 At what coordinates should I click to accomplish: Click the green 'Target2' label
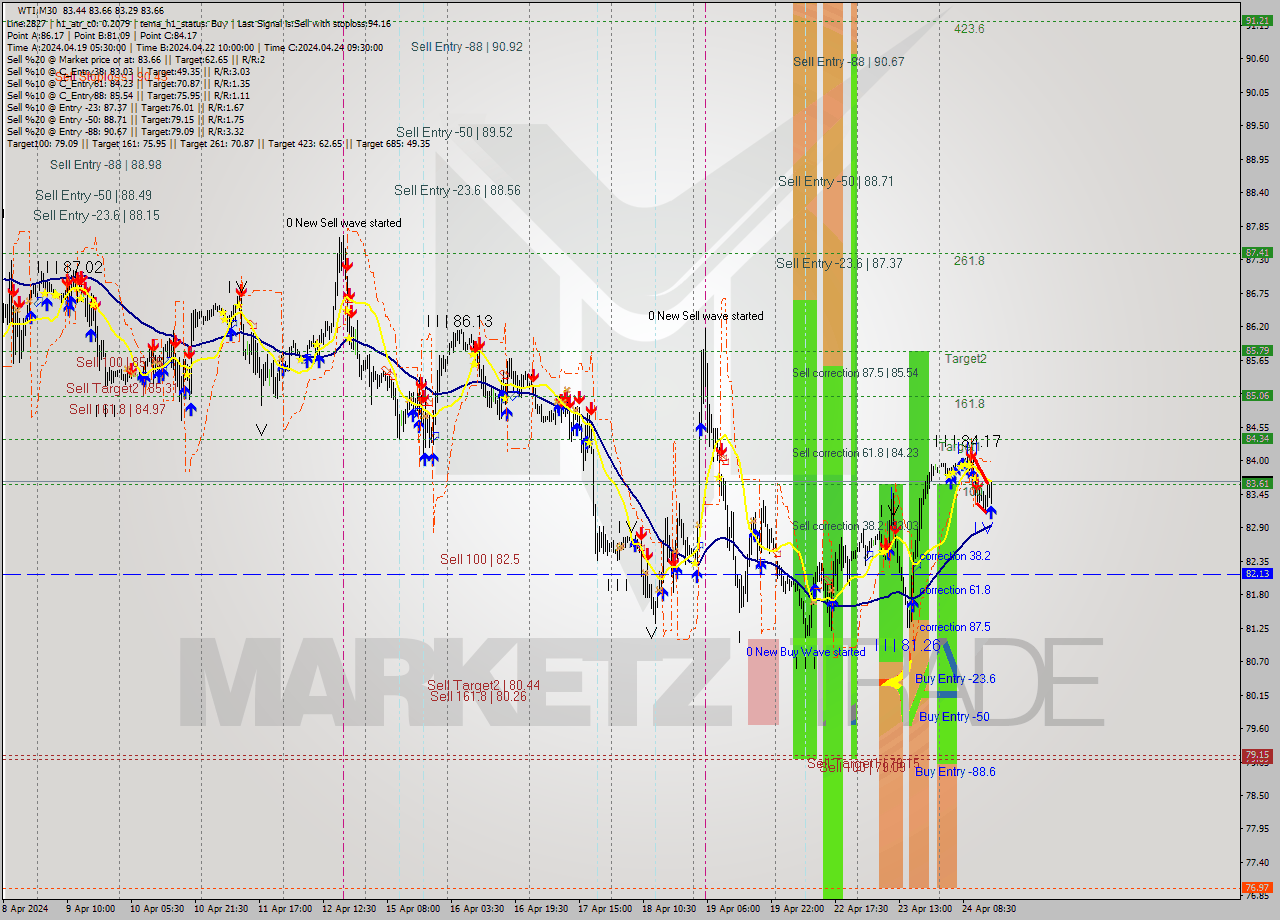click(x=966, y=358)
